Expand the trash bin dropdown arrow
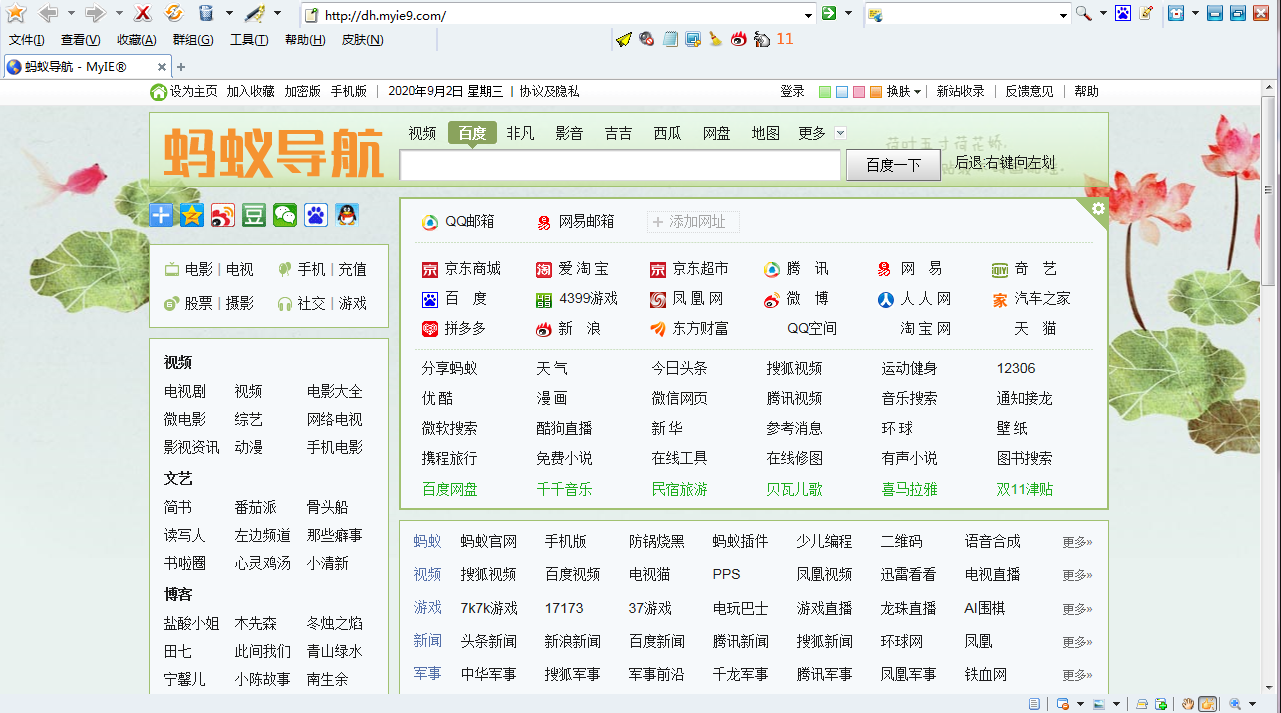The height and width of the screenshot is (713, 1281). 228,13
